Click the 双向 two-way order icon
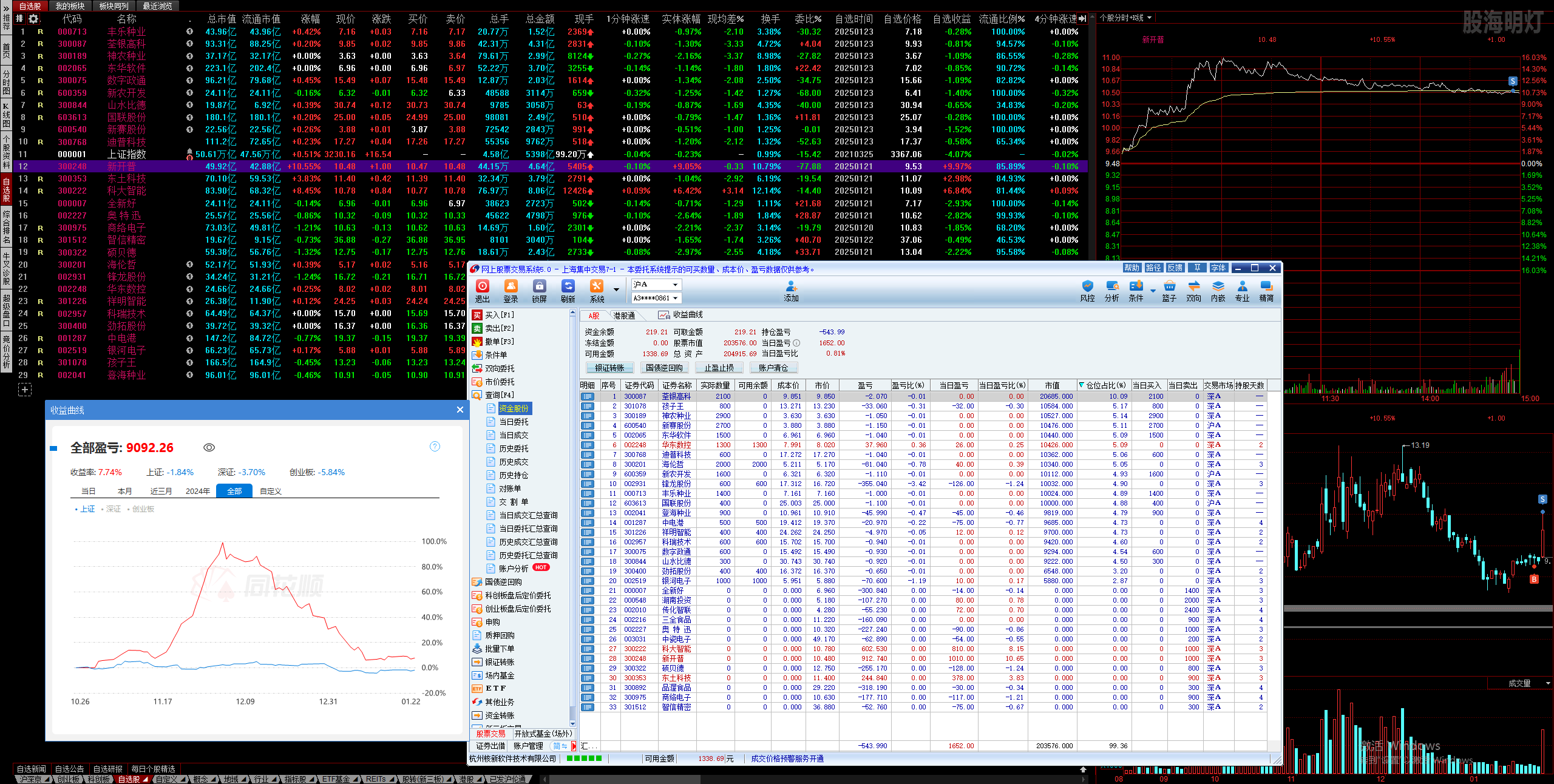This screenshot has height=784, width=1554. pyautogui.click(x=1193, y=291)
